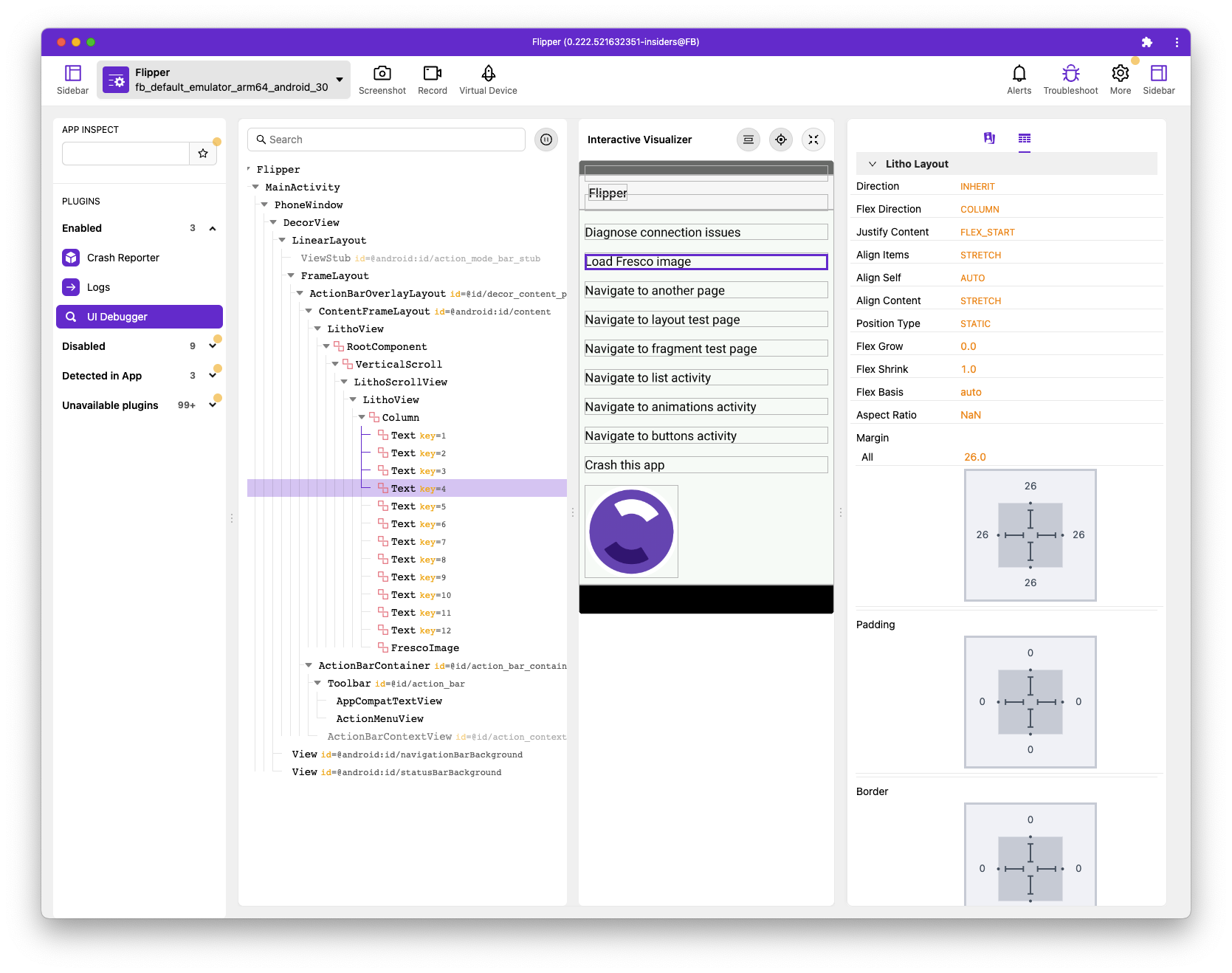Screen dimensions: 1232x973
Task: Collapse the DecorView tree node
Action: [273, 222]
